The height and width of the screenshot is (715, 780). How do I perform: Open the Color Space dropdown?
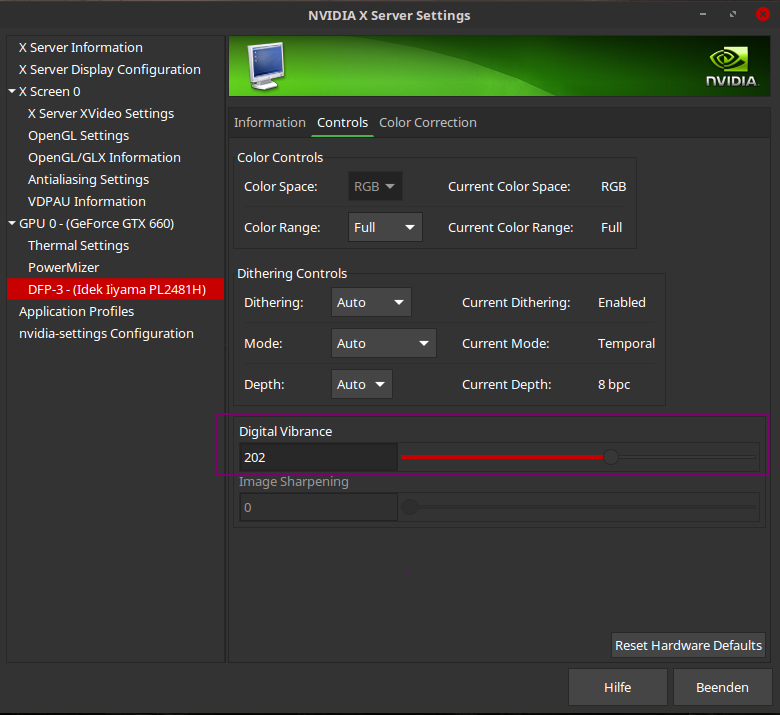(x=375, y=187)
